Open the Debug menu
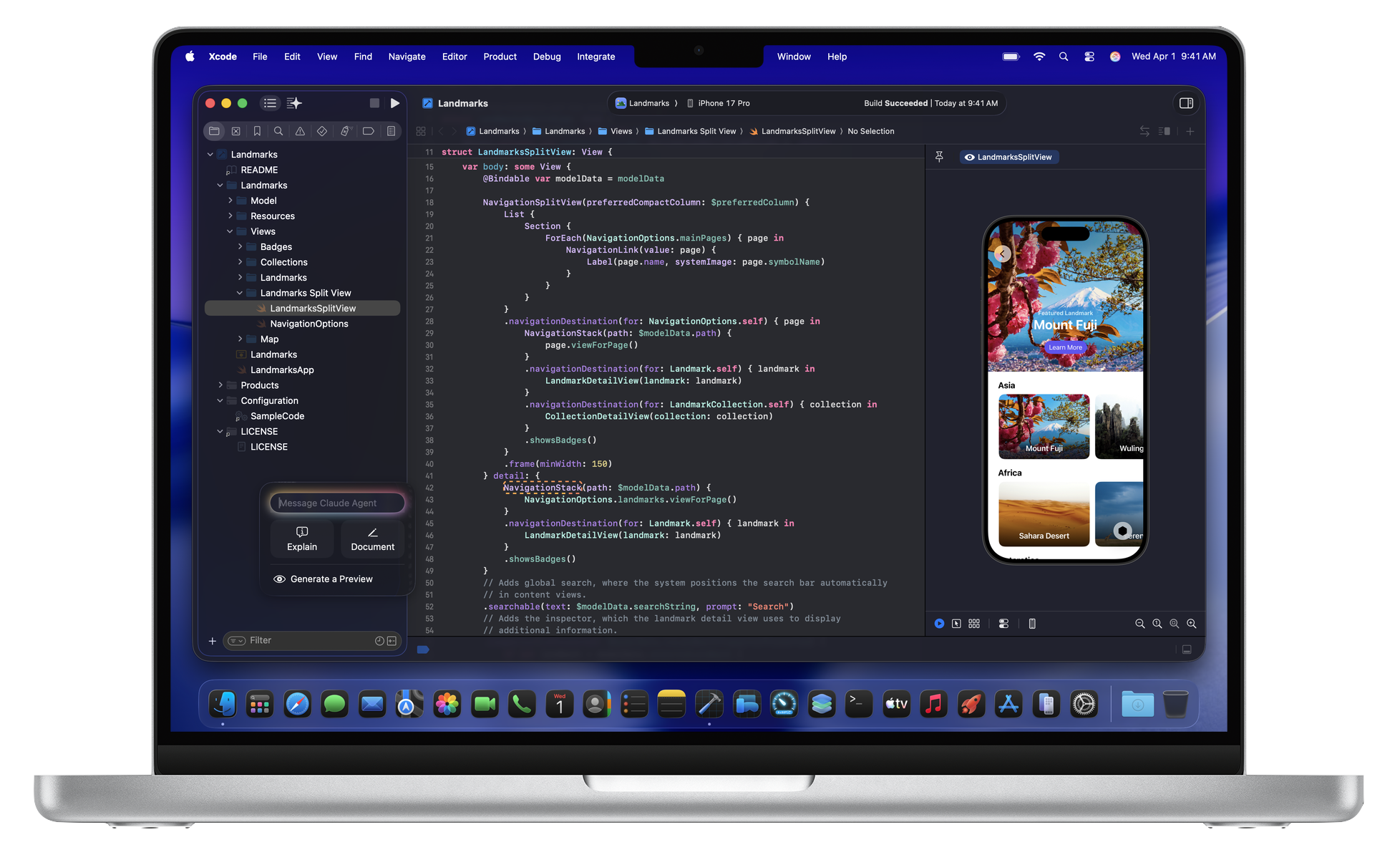 coord(546,57)
